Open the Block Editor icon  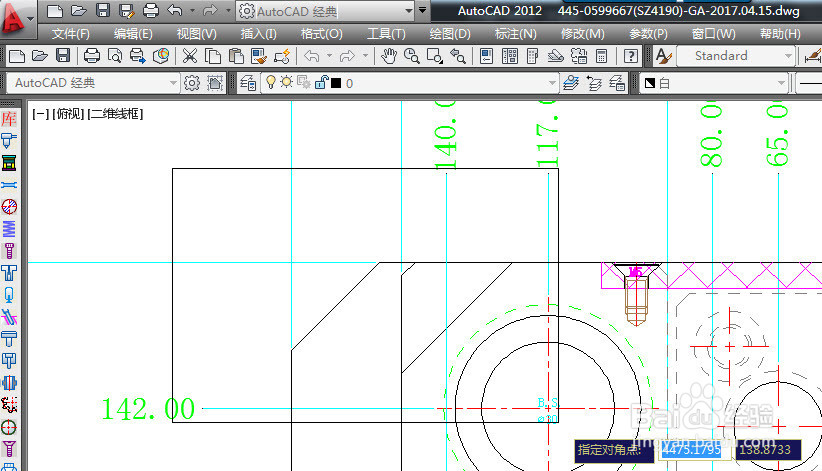[282, 56]
